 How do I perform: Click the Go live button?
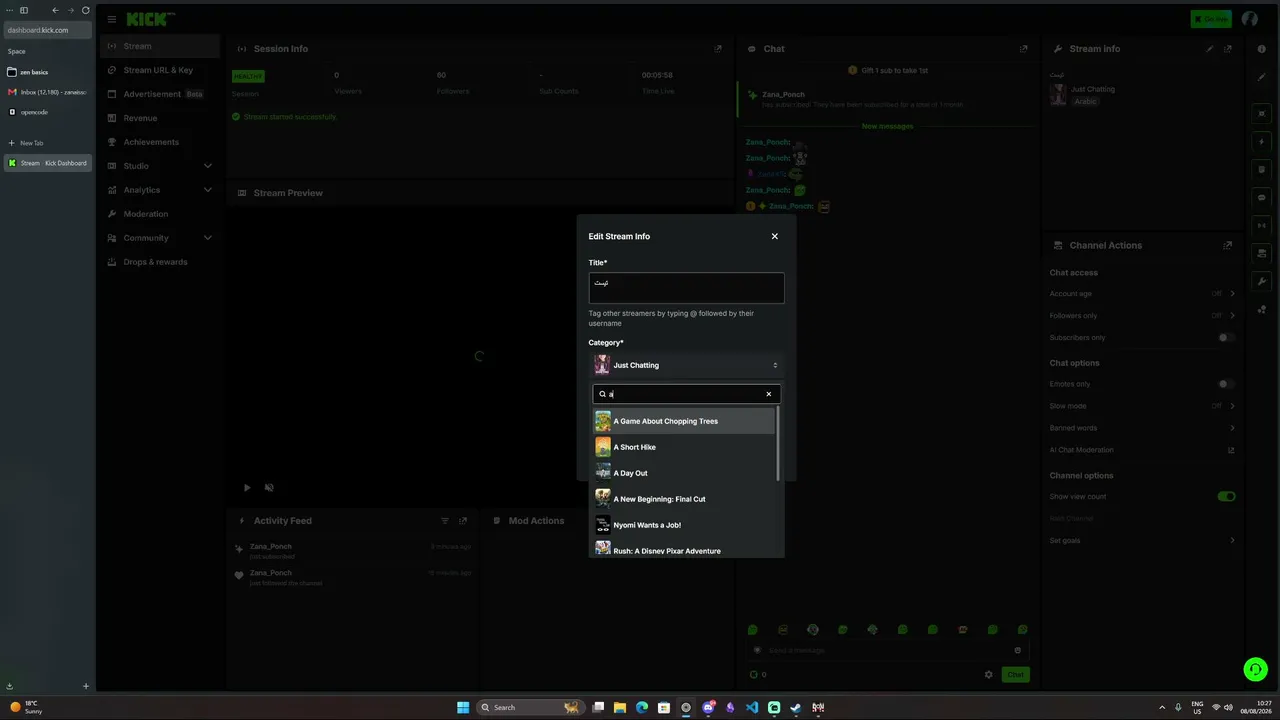coord(1211,19)
